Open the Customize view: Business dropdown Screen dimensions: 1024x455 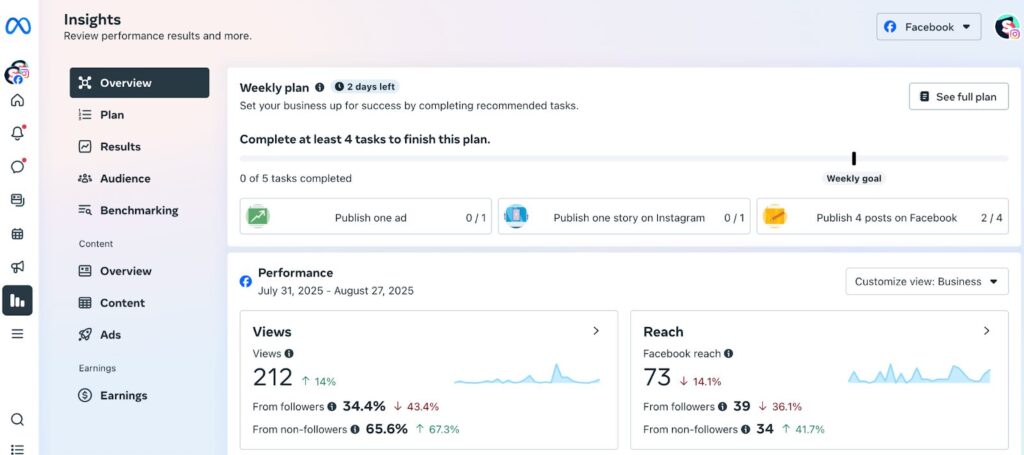point(927,281)
